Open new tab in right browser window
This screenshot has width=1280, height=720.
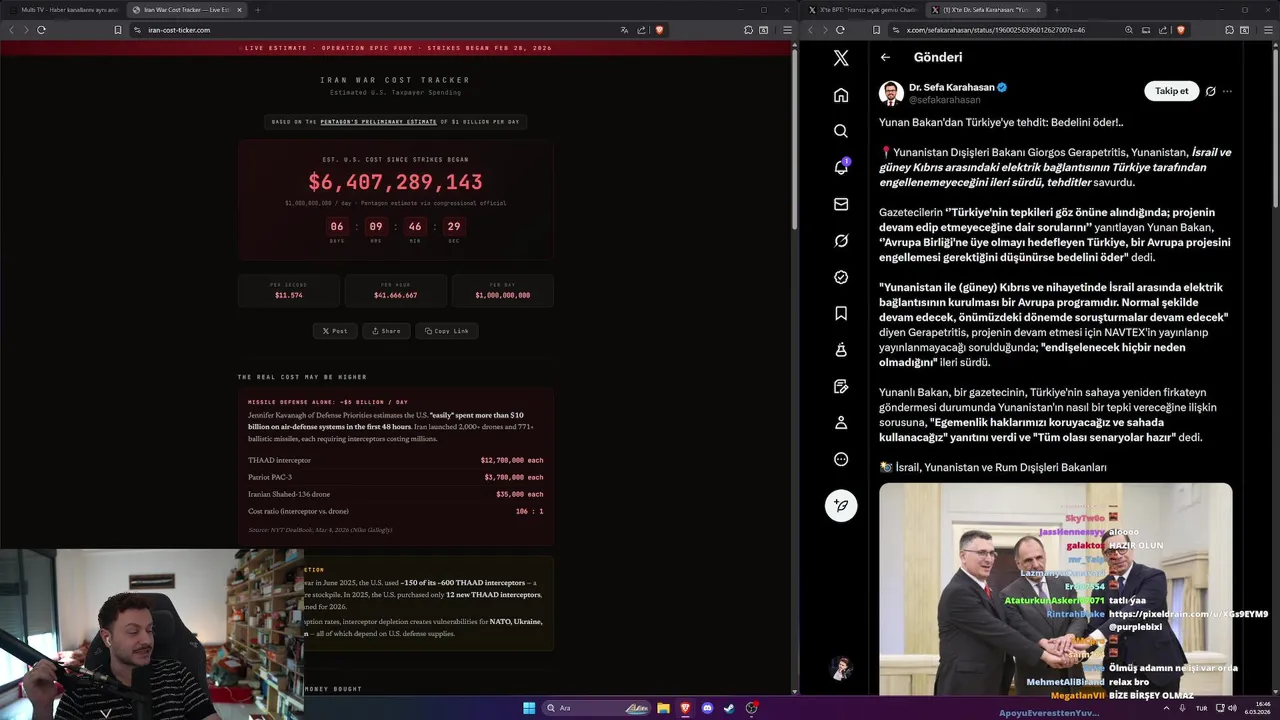(x=1056, y=10)
